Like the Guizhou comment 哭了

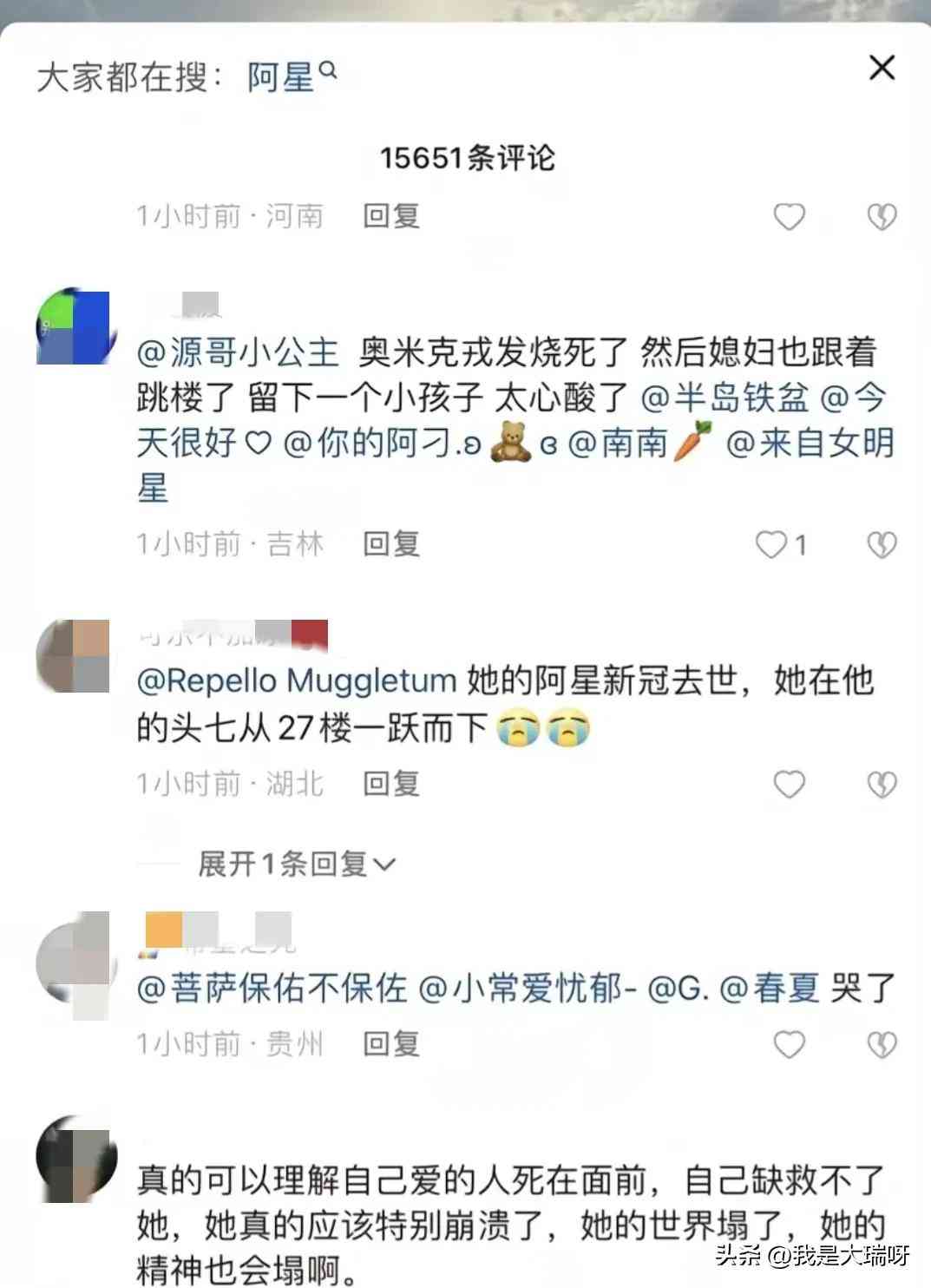[789, 1045]
